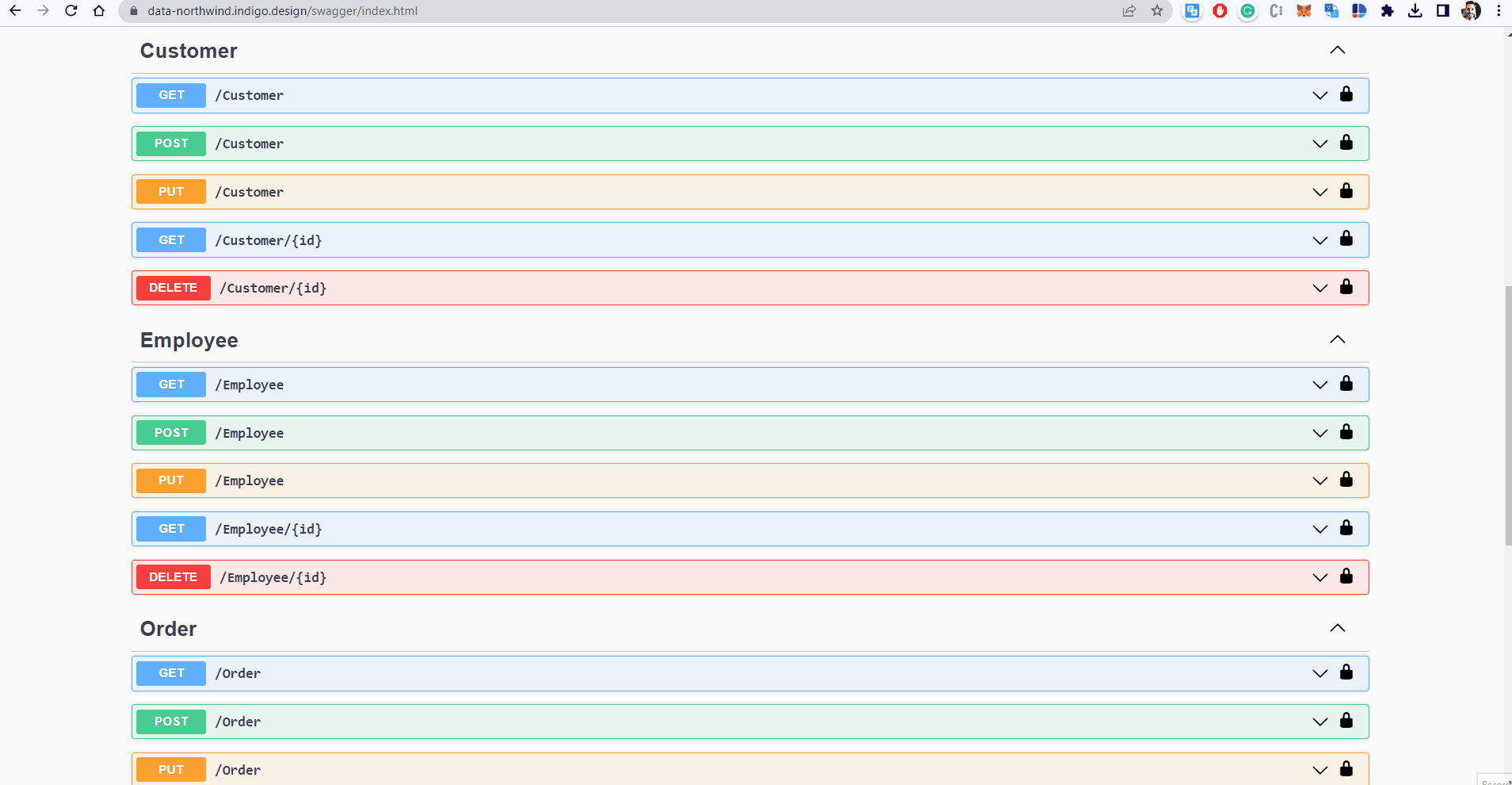Collapse the Customer section
This screenshot has width=1512, height=785.
(1337, 50)
